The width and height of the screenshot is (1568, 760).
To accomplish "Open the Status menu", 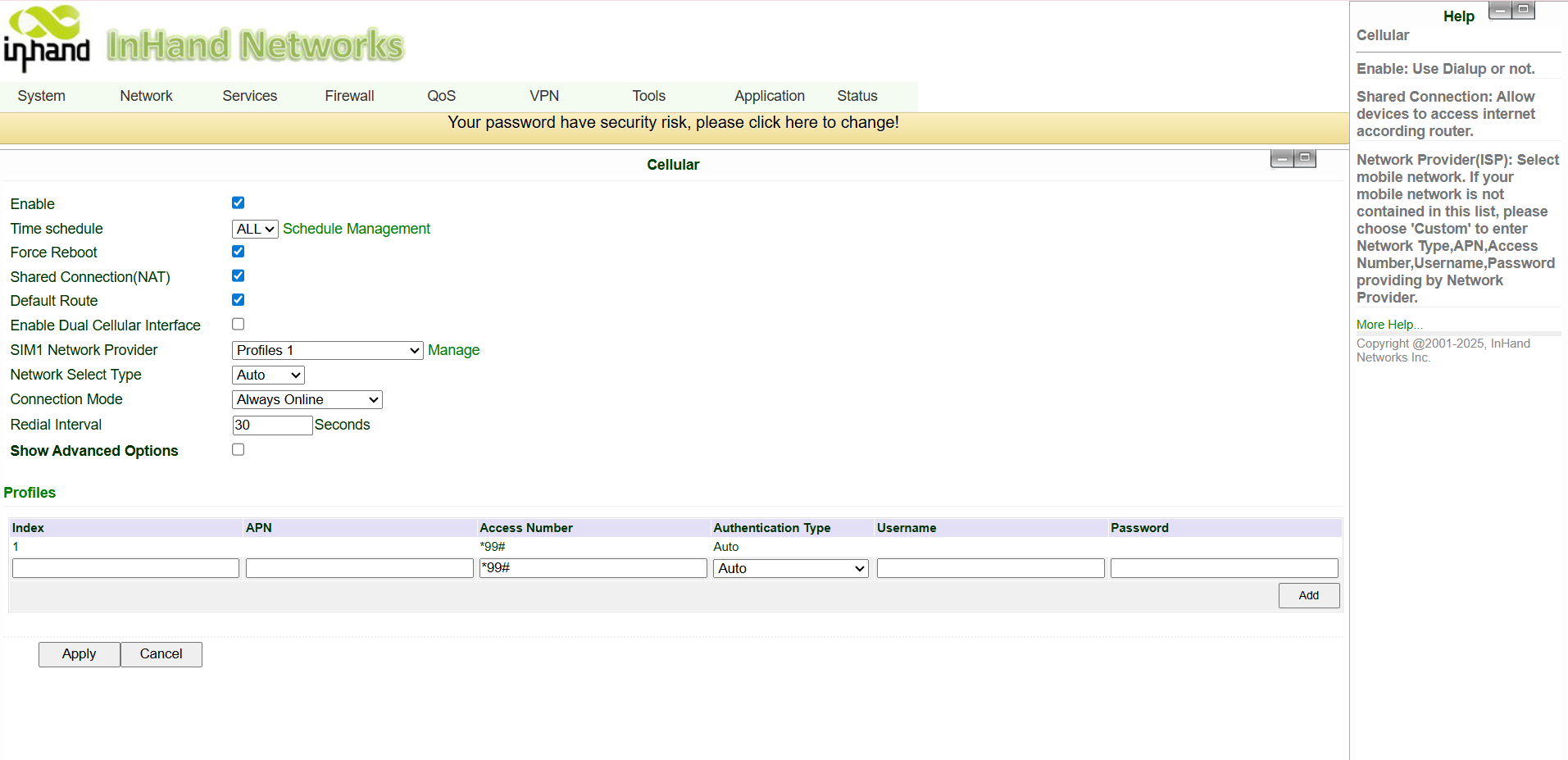I will point(857,96).
